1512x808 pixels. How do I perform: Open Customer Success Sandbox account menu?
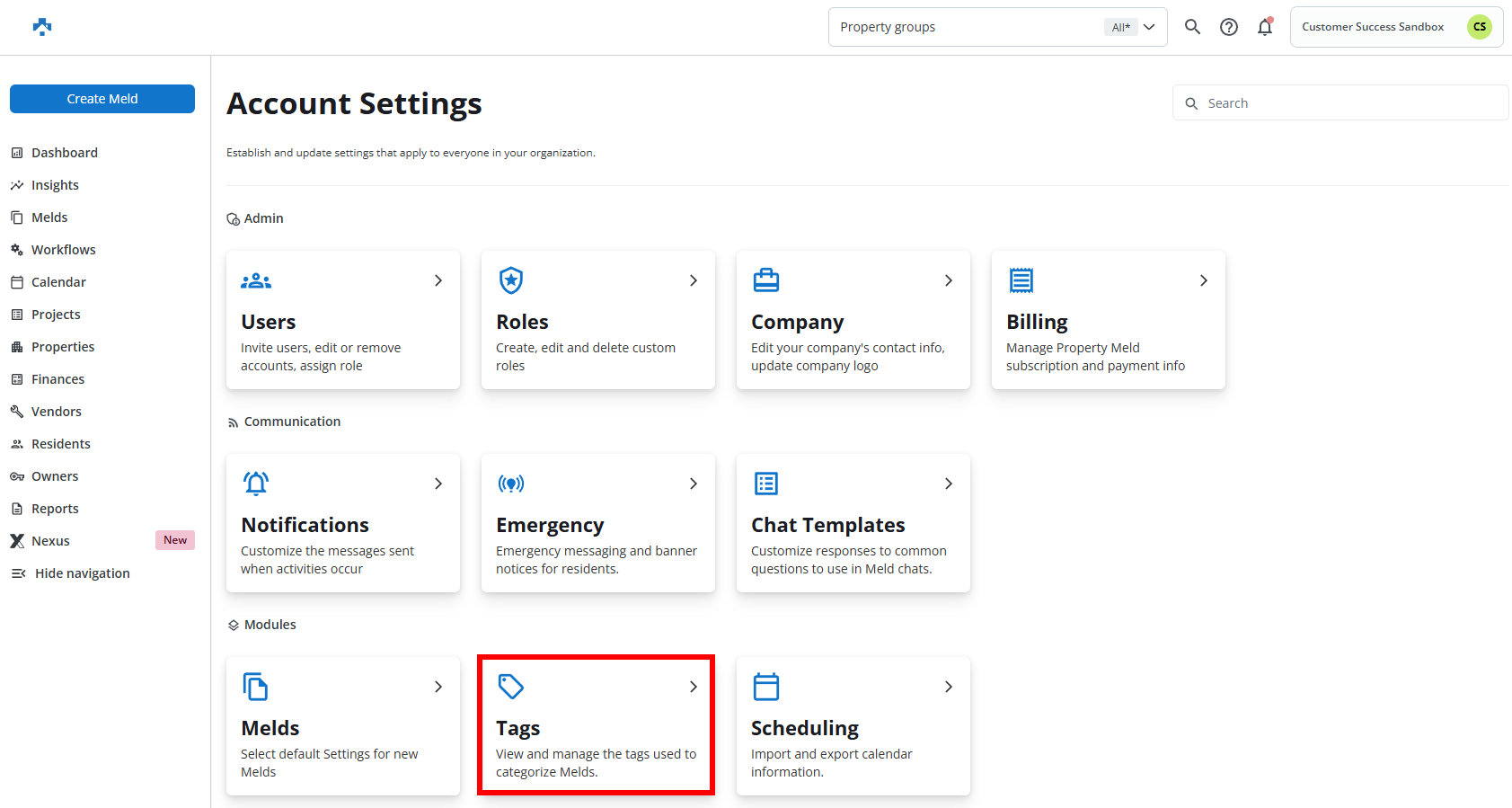click(x=1395, y=27)
